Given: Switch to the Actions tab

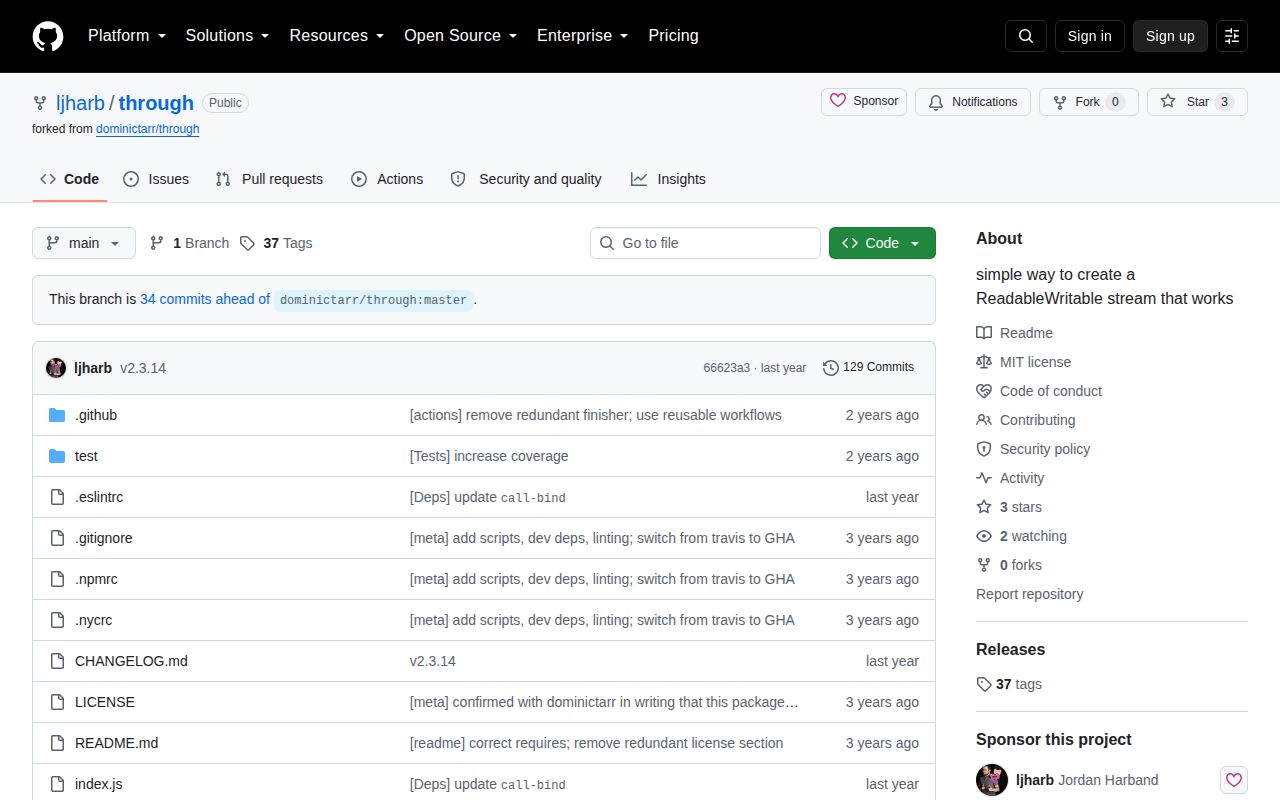Looking at the screenshot, I should [387, 179].
